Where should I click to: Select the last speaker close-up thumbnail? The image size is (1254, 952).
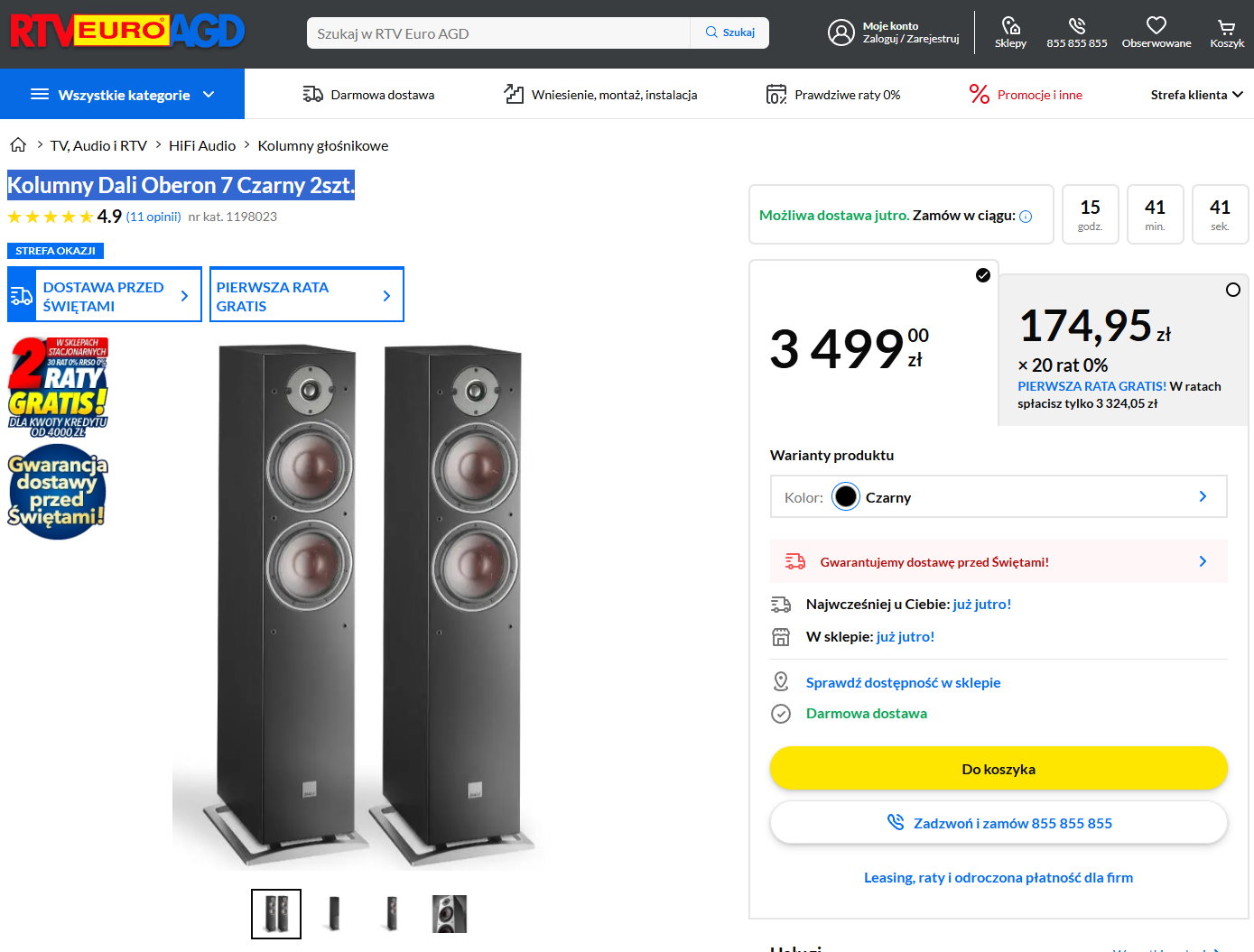pos(449,914)
